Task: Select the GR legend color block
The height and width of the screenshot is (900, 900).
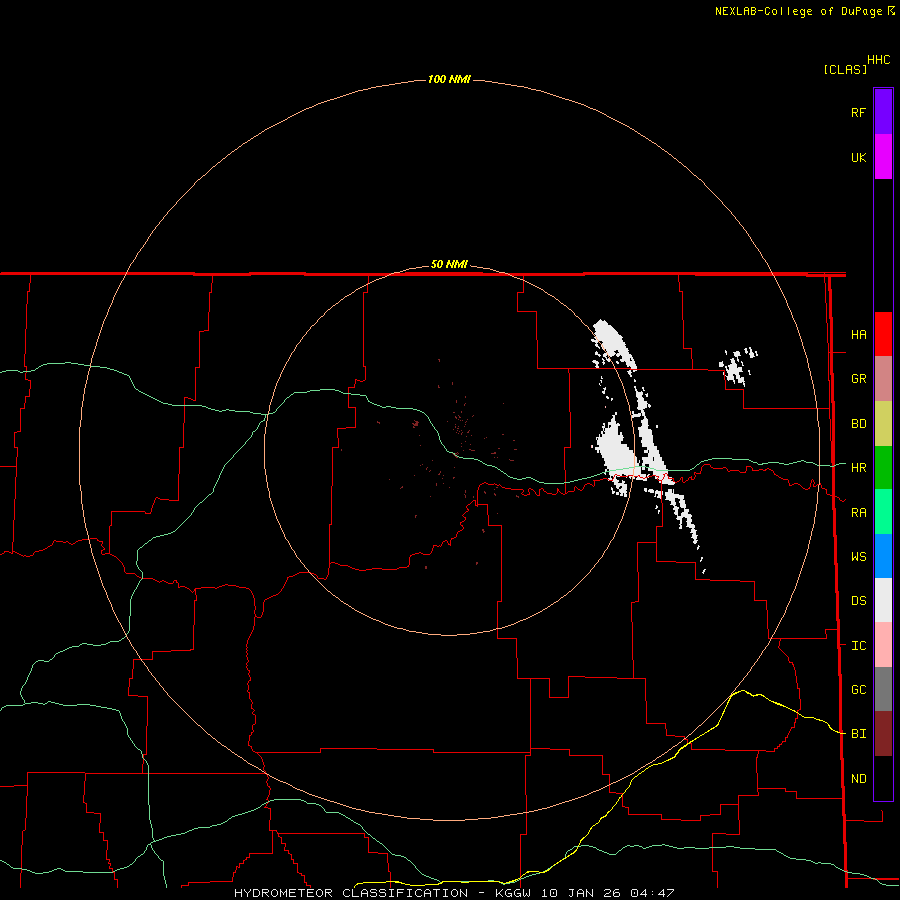Action: [883, 379]
